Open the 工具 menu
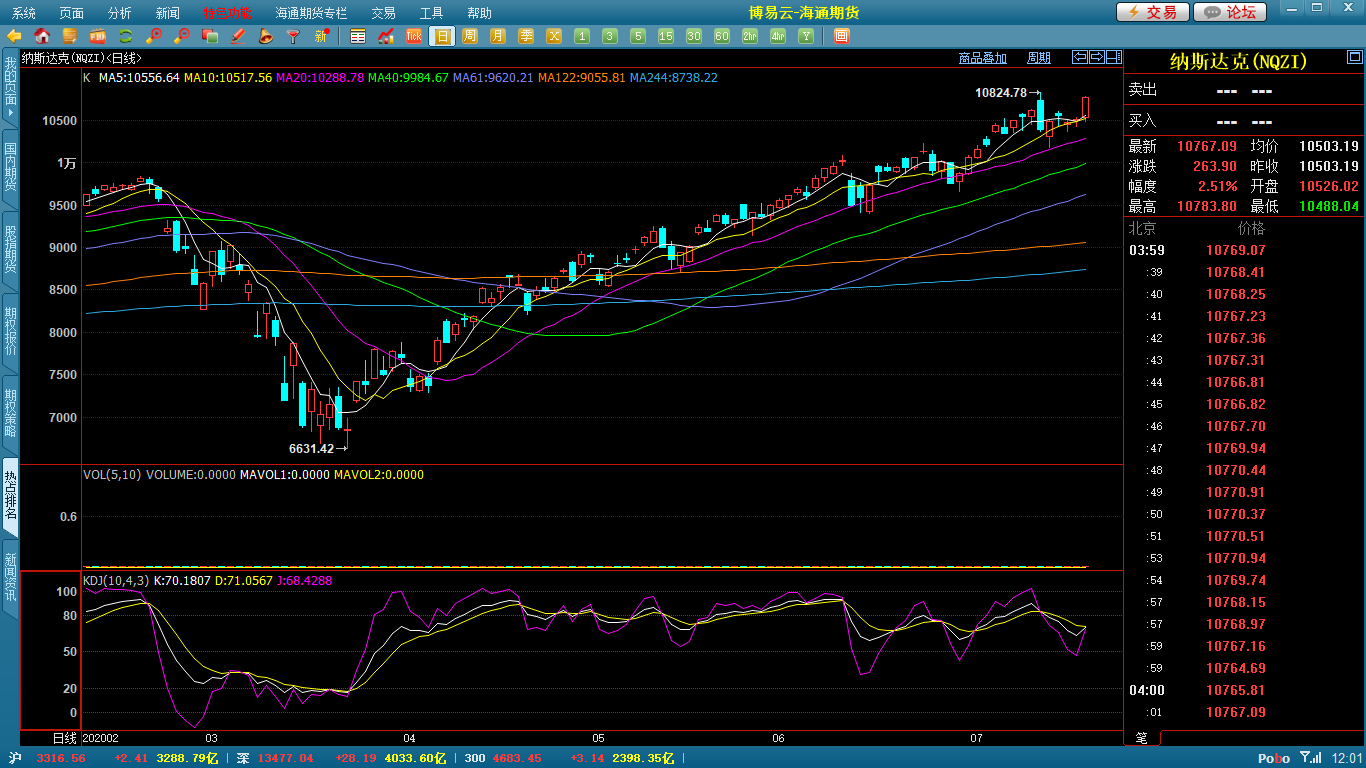Screen dimensions: 1366x768 coord(431,13)
